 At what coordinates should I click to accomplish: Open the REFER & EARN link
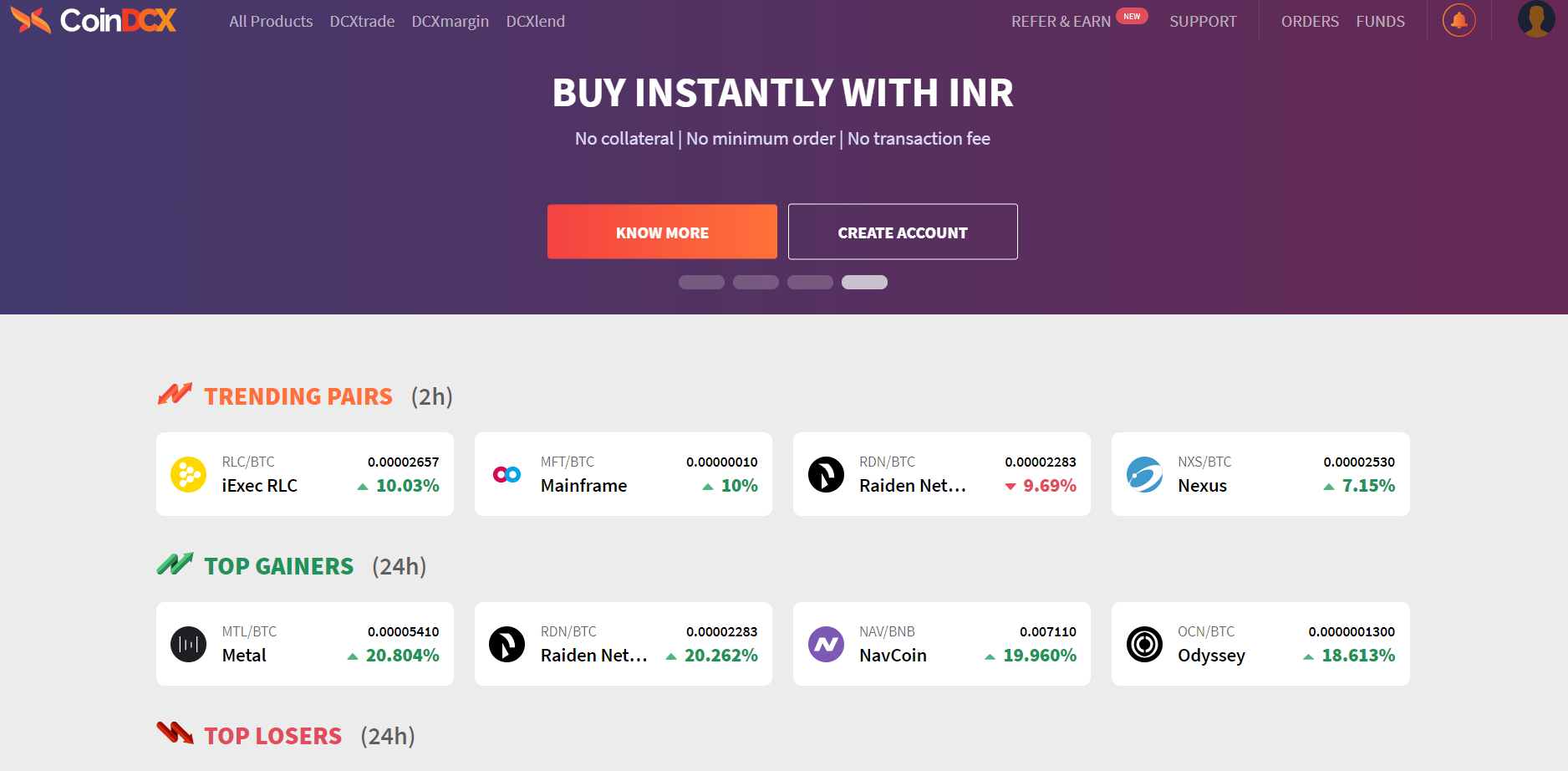coord(1061,22)
